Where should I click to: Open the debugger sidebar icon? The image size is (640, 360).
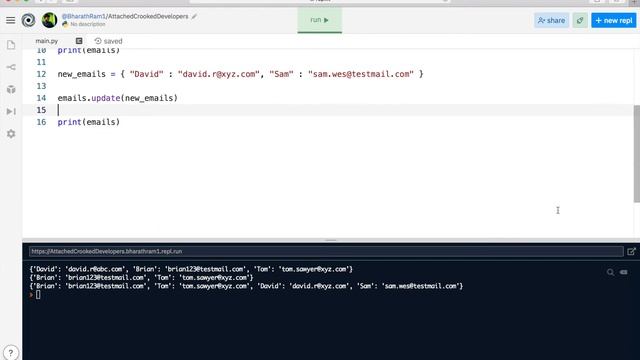[11, 111]
